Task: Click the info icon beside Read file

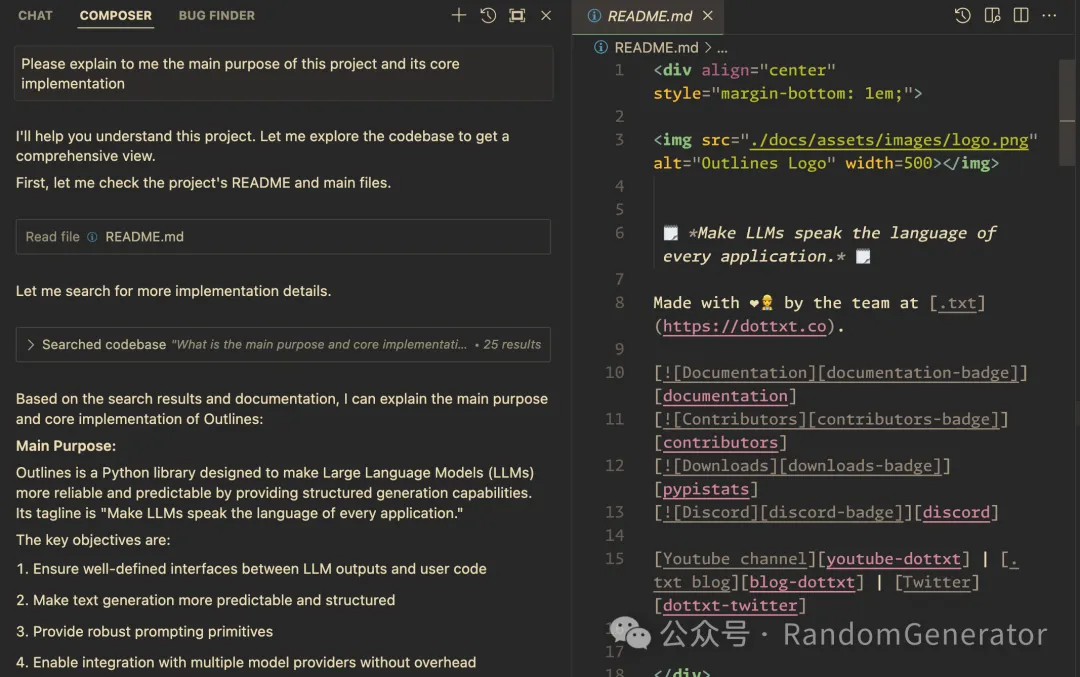Action: pos(92,237)
